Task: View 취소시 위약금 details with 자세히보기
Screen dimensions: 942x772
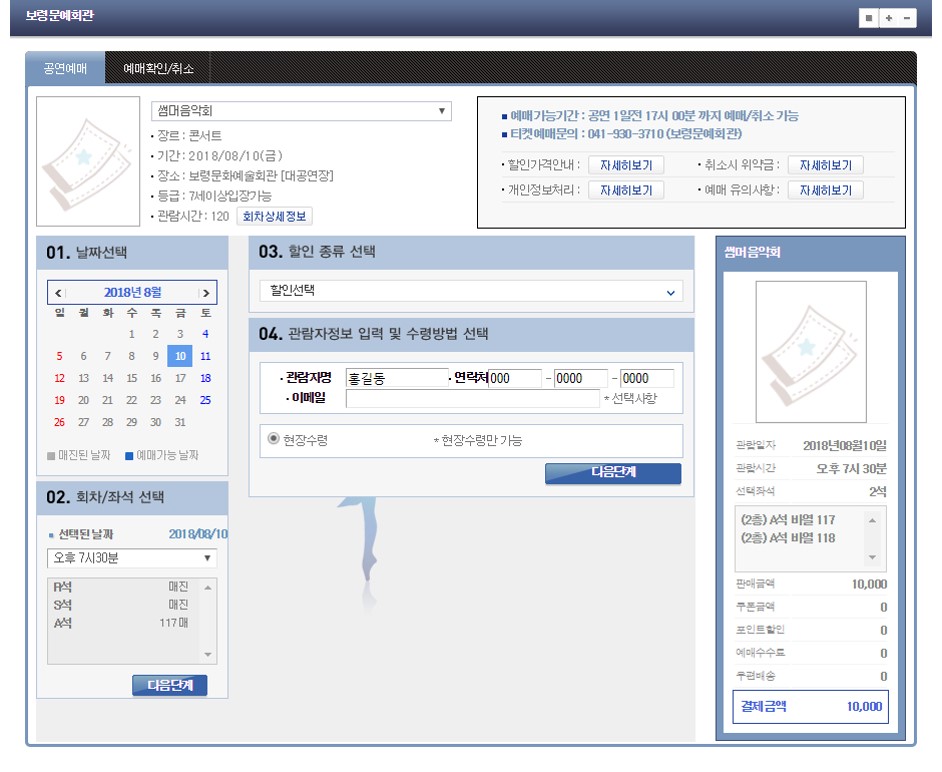Action: point(825,165)
